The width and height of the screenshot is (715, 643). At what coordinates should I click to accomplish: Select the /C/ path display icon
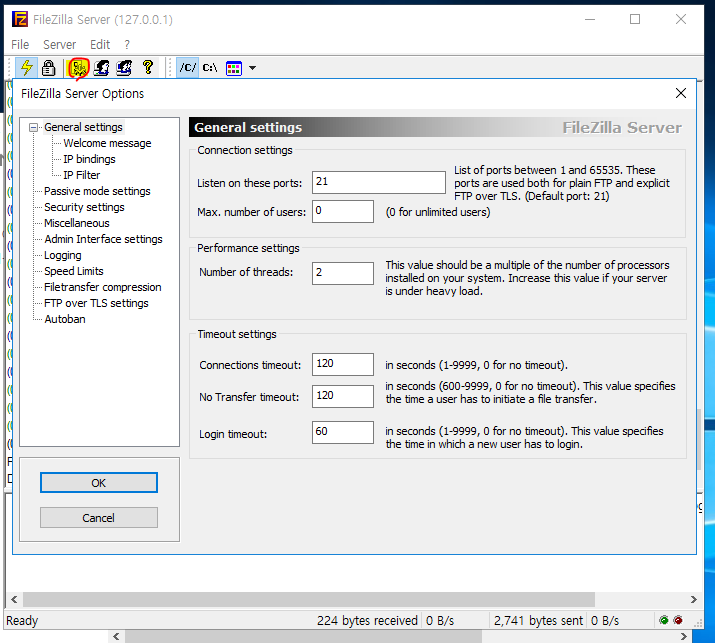coord(187,68)
